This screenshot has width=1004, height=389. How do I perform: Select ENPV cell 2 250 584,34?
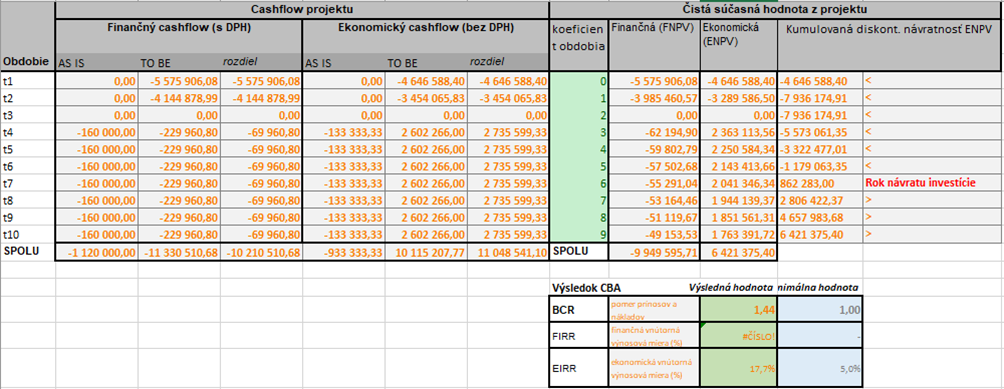pyautogui.click(x=738, y=149)
